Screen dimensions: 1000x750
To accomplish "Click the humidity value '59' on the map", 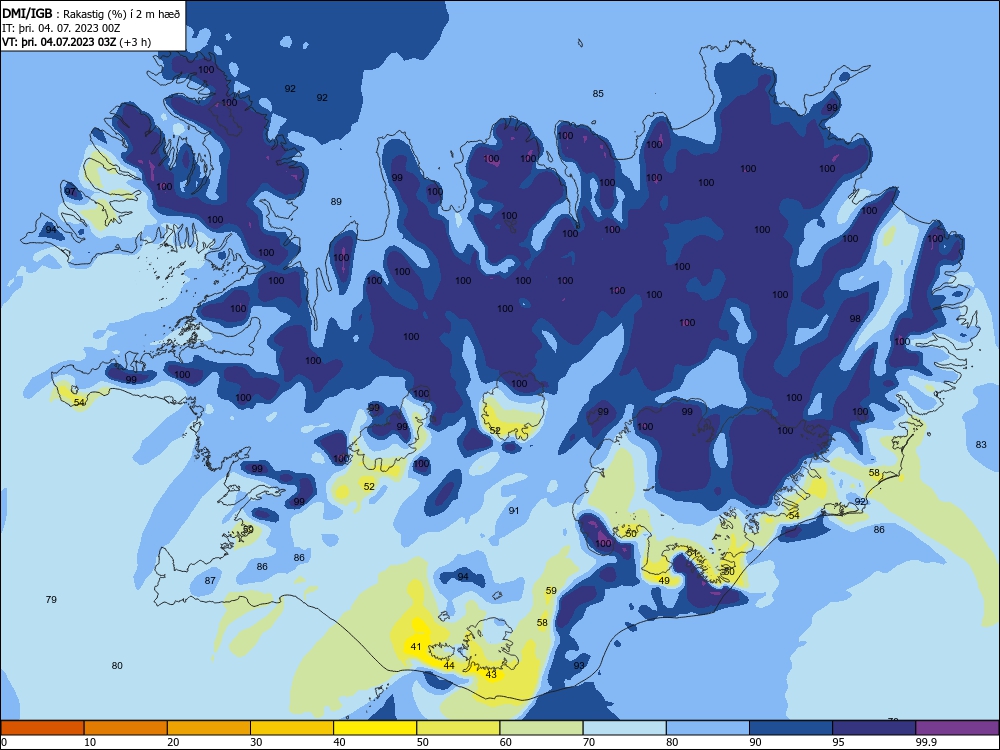I will (x=551, y=591).
